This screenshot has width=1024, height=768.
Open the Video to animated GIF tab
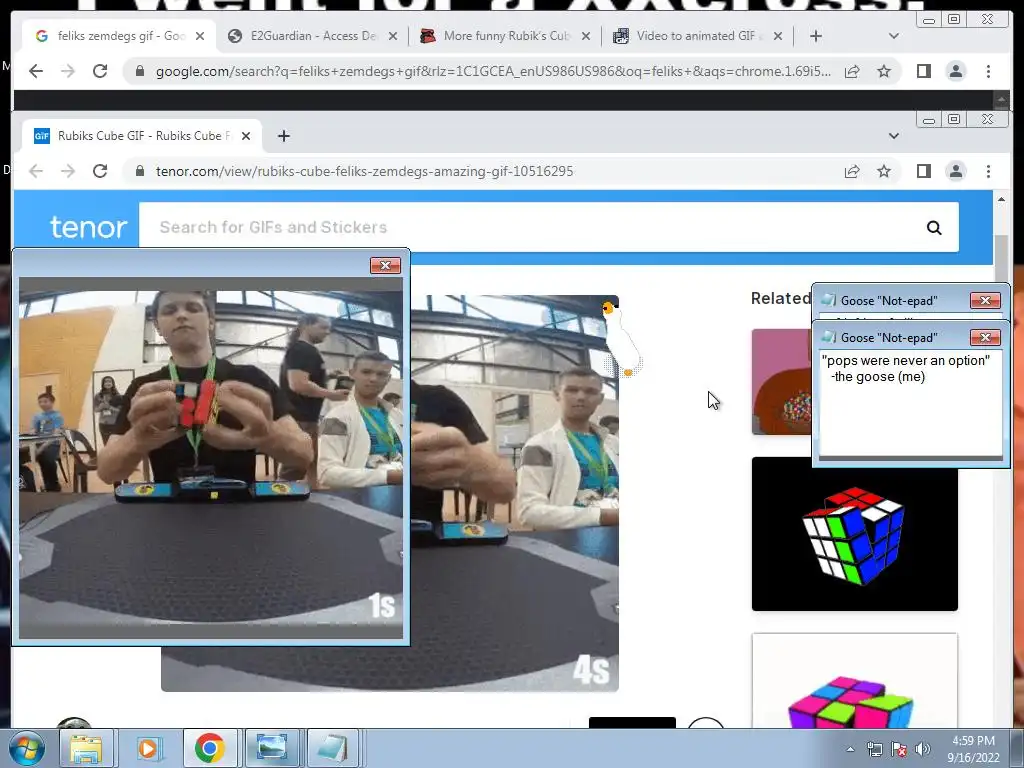[696, 36]
